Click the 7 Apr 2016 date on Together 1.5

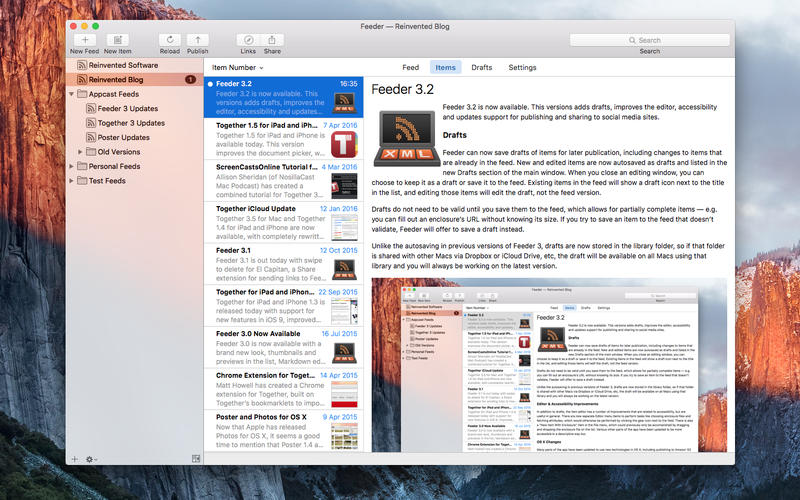340,126
